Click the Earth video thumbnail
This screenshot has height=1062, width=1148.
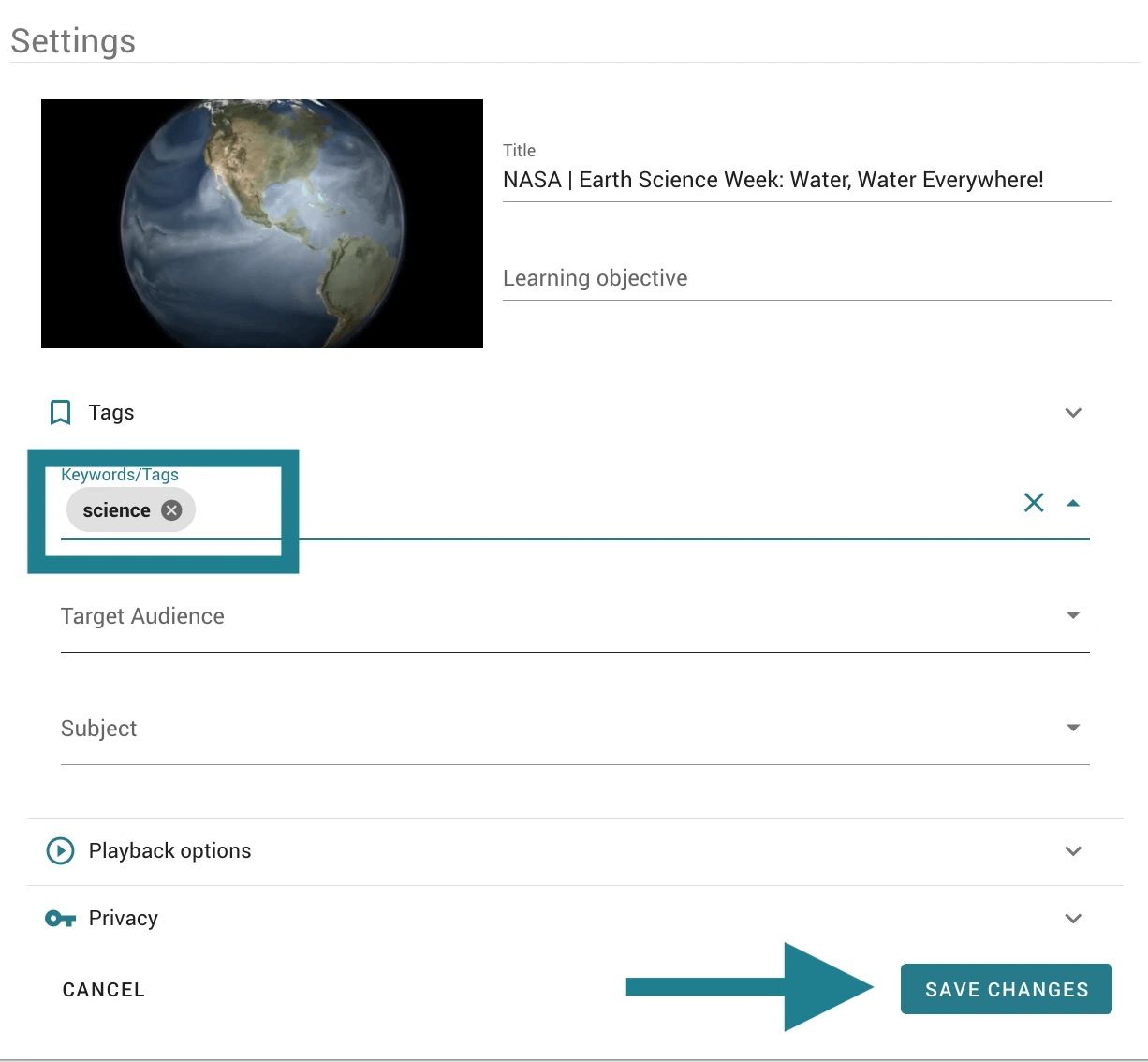262,224
